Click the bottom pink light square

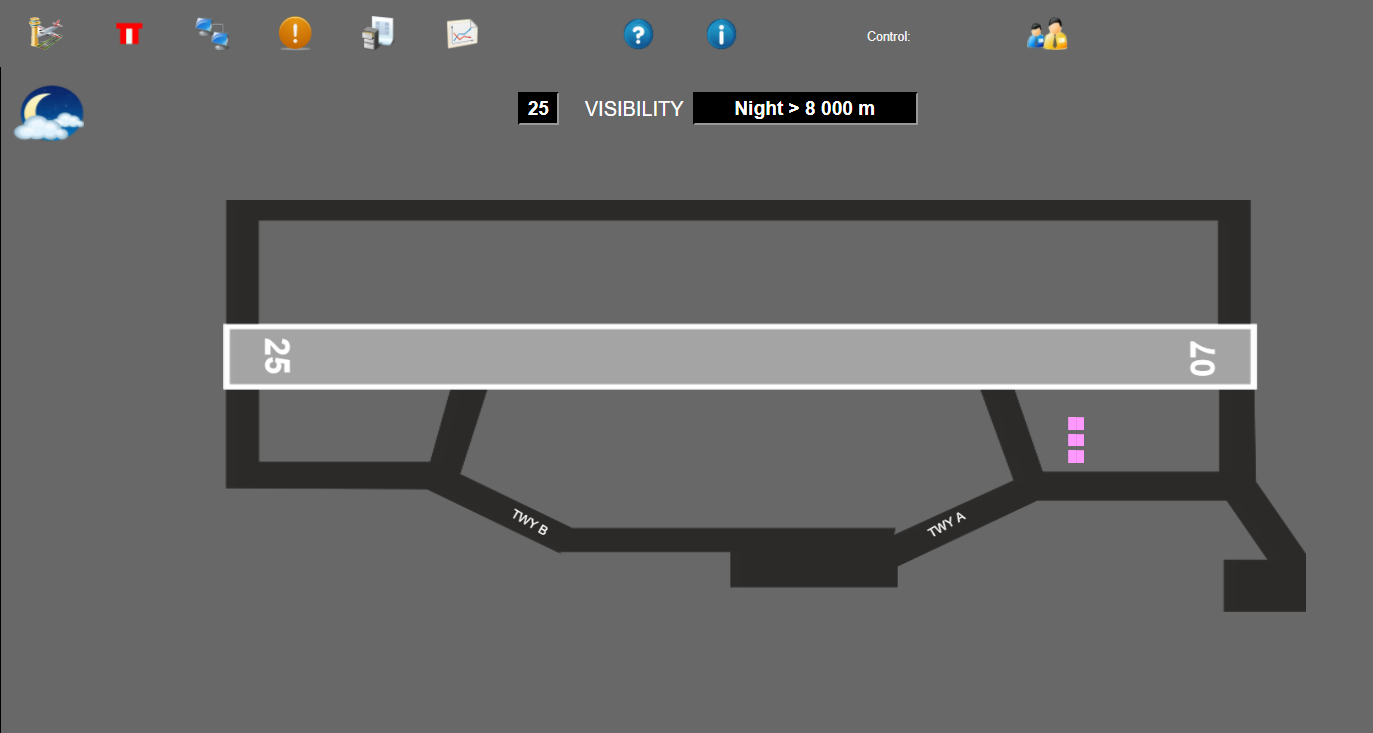[x=1076, y=457]
